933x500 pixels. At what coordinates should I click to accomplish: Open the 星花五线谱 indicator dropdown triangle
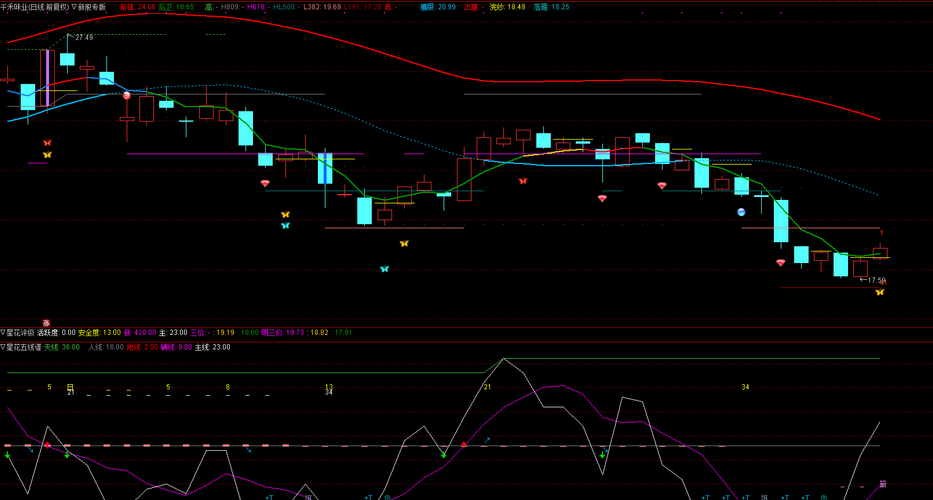3,347
